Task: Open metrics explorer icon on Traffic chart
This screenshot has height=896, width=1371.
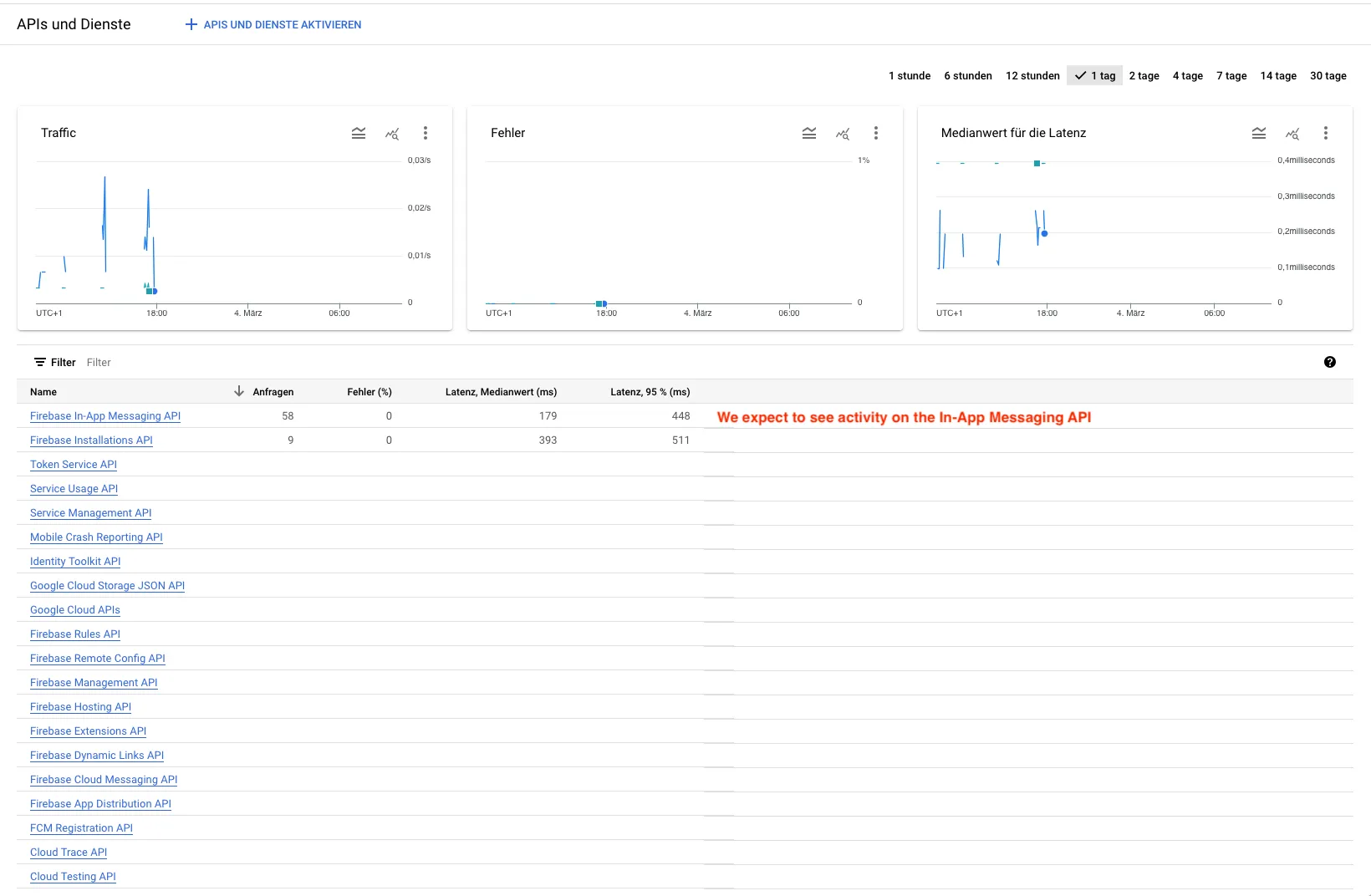Action: click(x=392, y=133)
